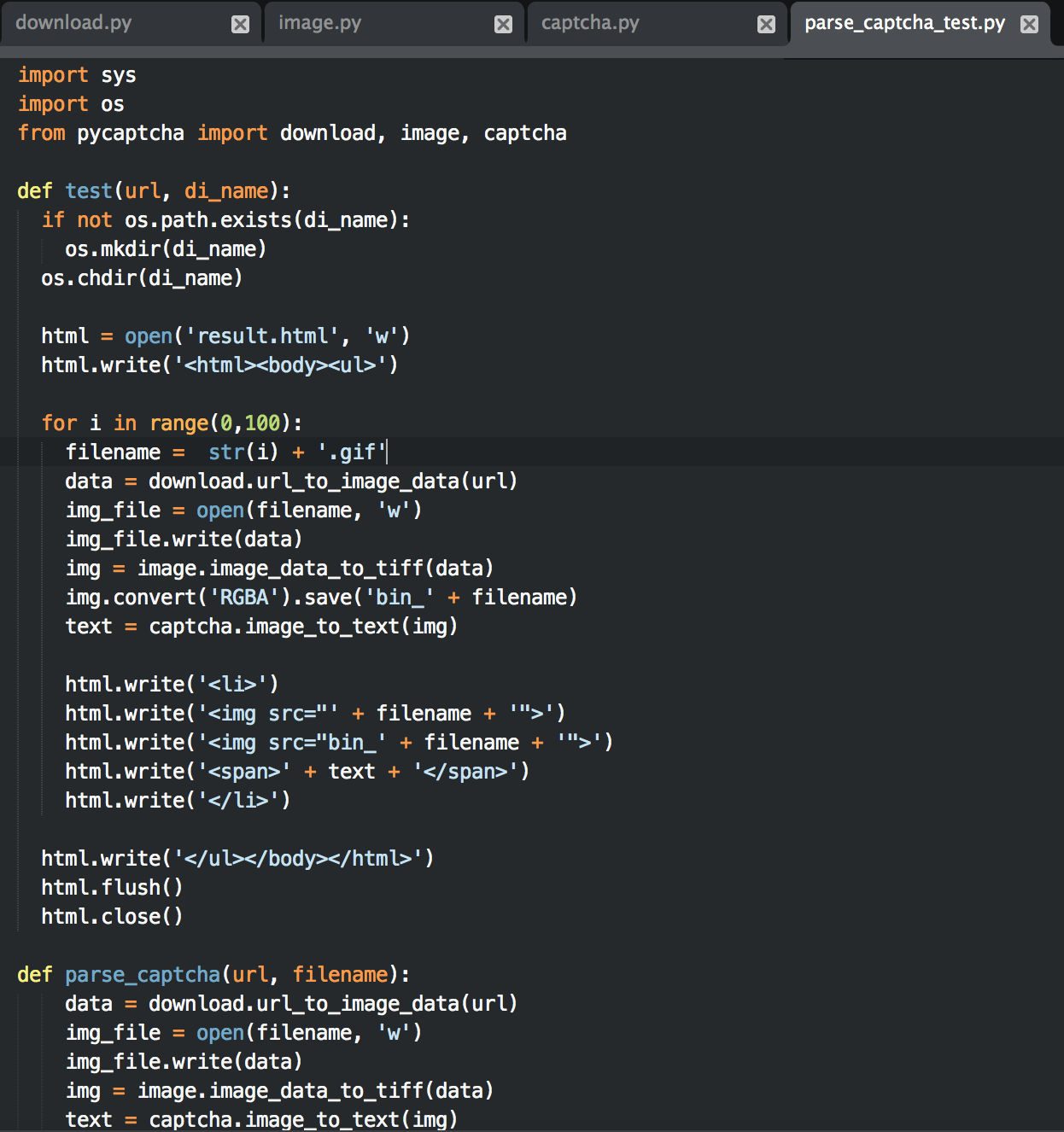Click 'pycaptcha' in the from-import statement
This screenshot has height=1132, width=1064.
point(130,133)
